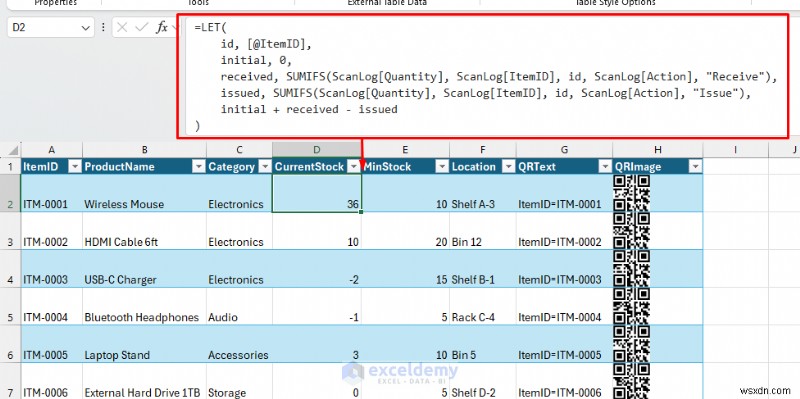Open the MinStock filter dropdown

[441, 167]
